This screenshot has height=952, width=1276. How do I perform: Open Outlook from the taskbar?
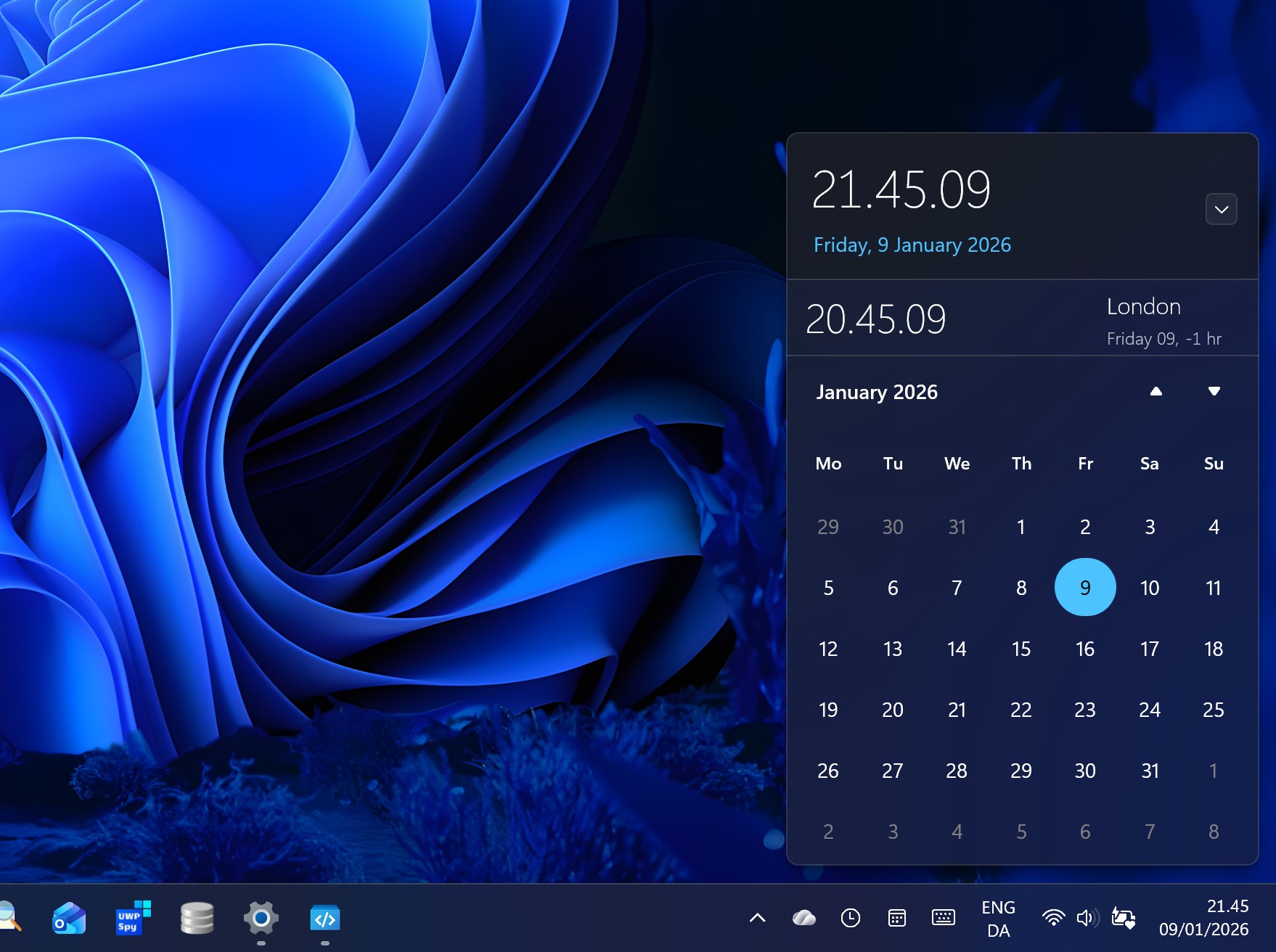(69, 919)
